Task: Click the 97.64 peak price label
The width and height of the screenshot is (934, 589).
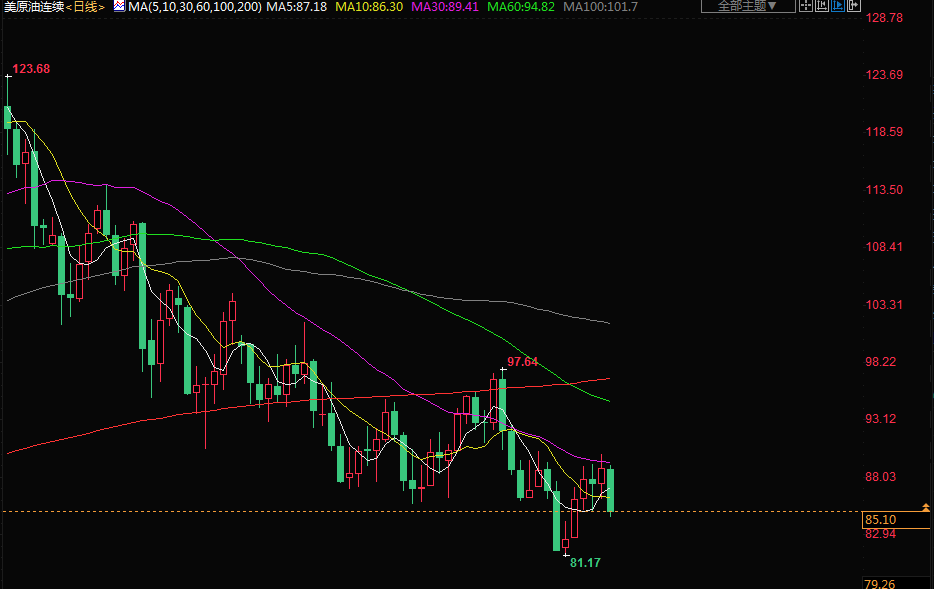Action: (522, 361)
